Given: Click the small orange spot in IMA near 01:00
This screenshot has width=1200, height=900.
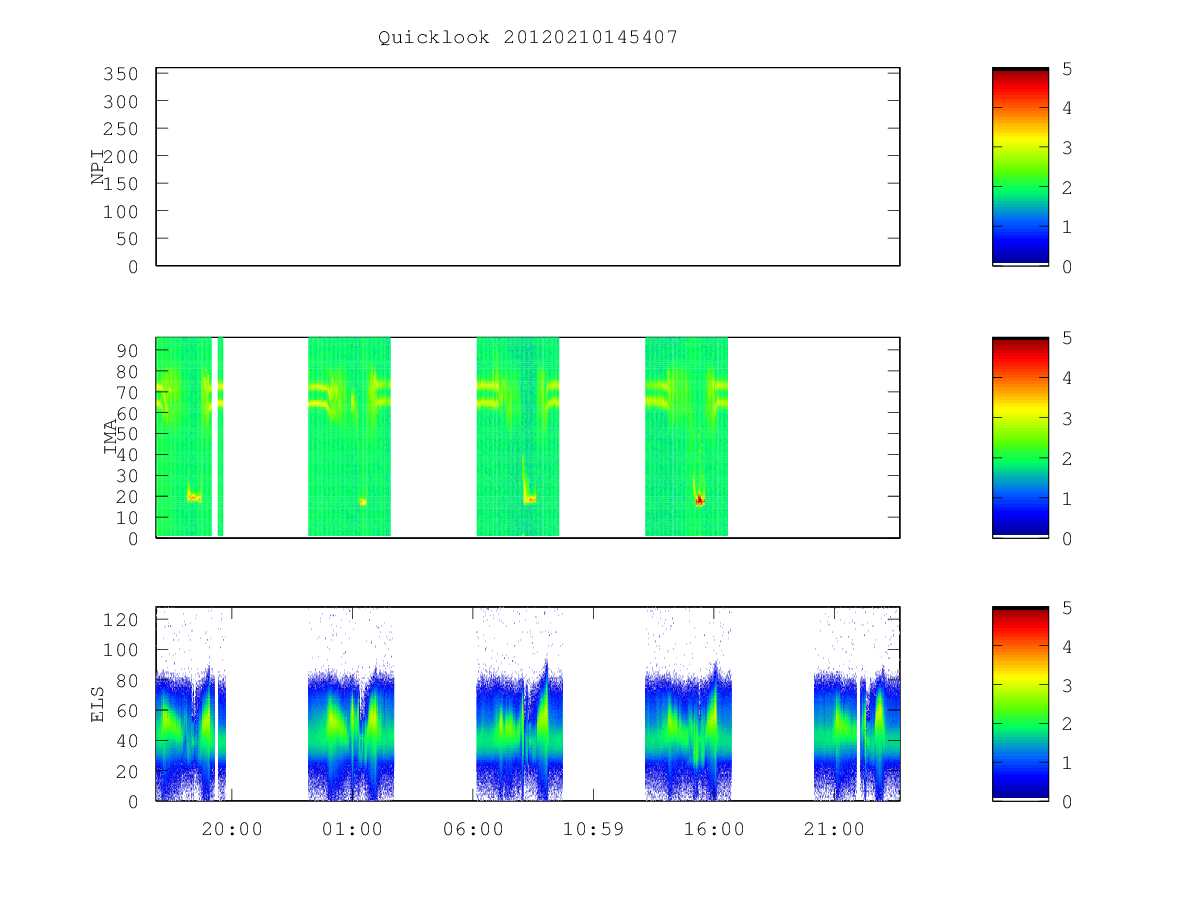Looking at the screenshot, I should 363,502.
